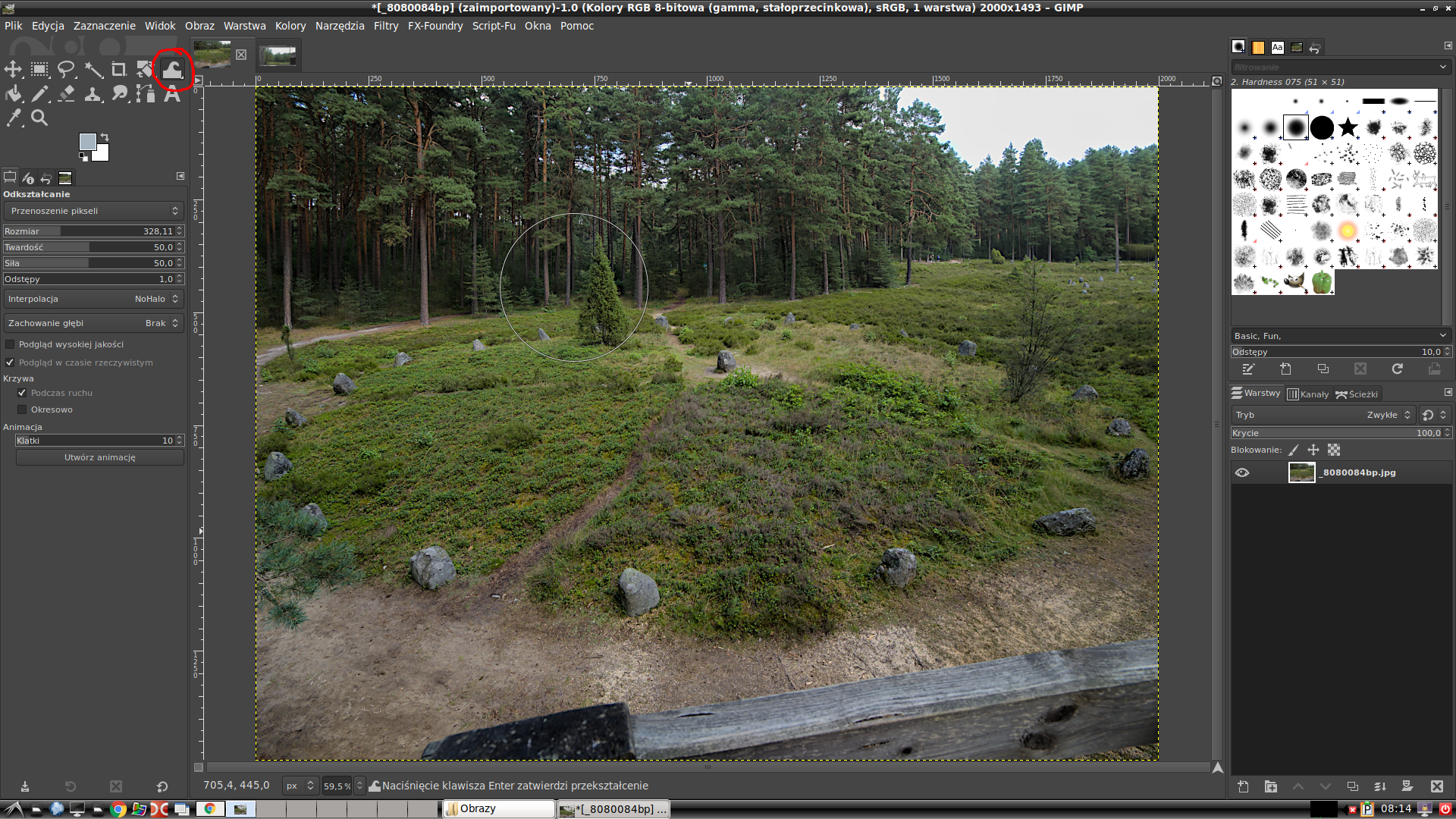Create a new layer
Screen dimensions: 1456x819
[1244, 787]
